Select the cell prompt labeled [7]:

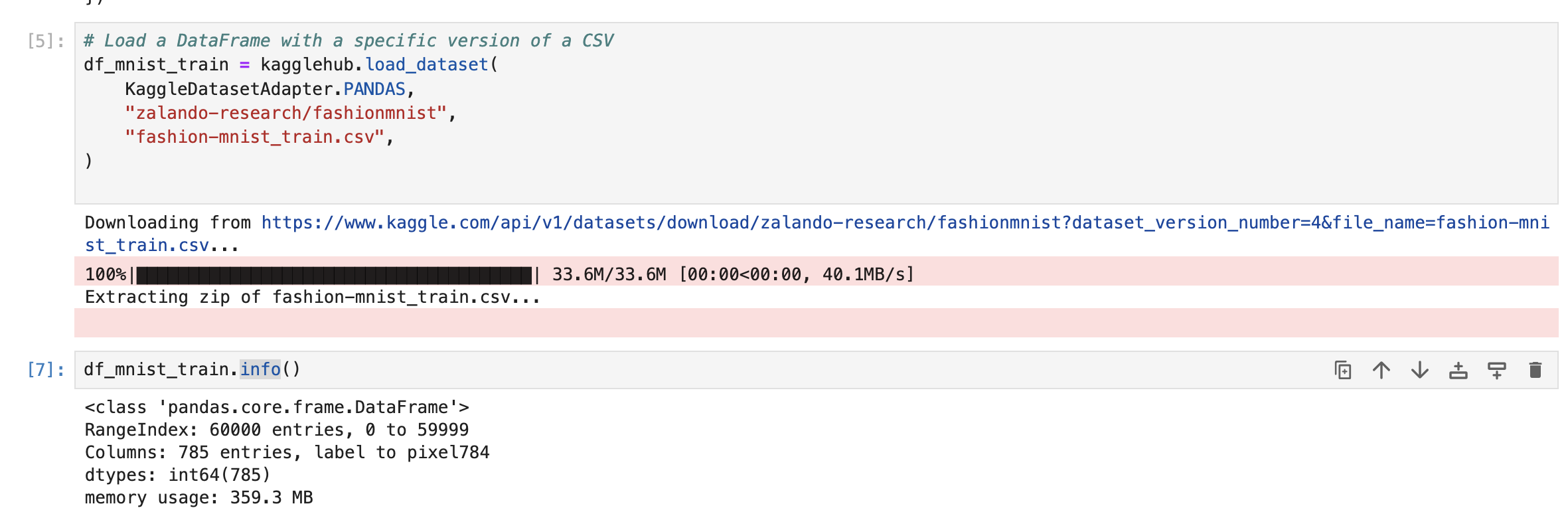(x=45, y=370)
